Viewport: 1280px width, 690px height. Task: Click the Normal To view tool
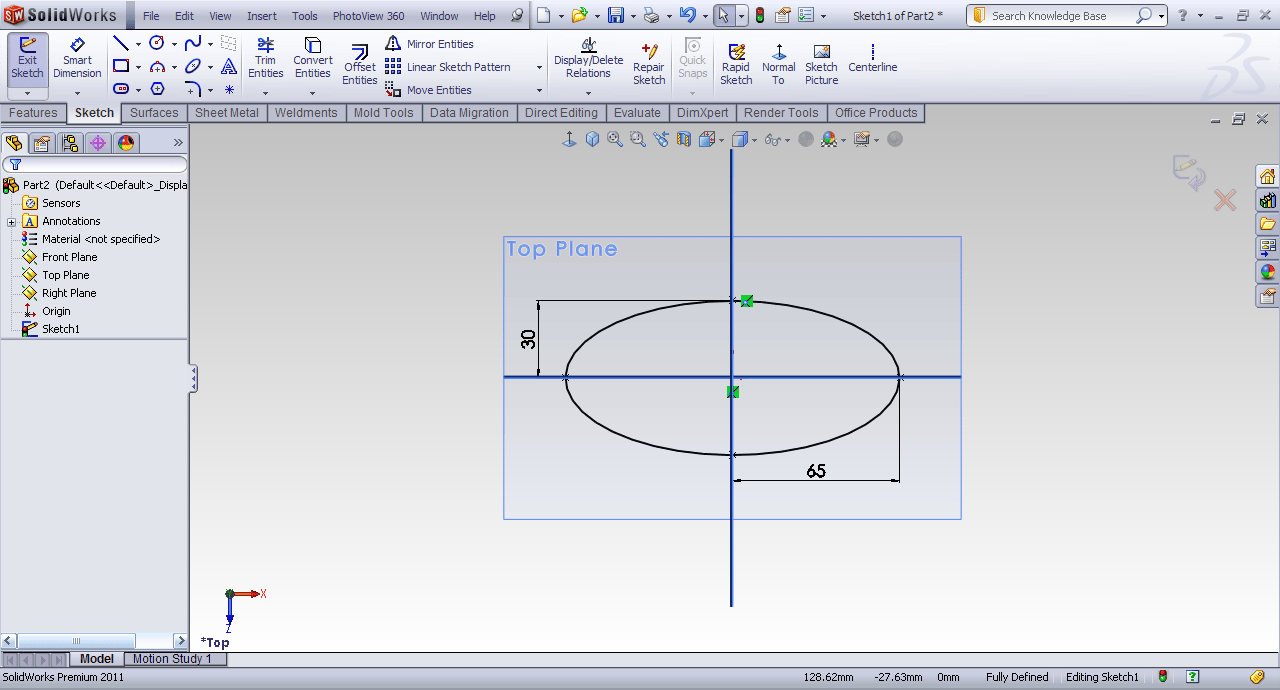[x=779, y=66]
